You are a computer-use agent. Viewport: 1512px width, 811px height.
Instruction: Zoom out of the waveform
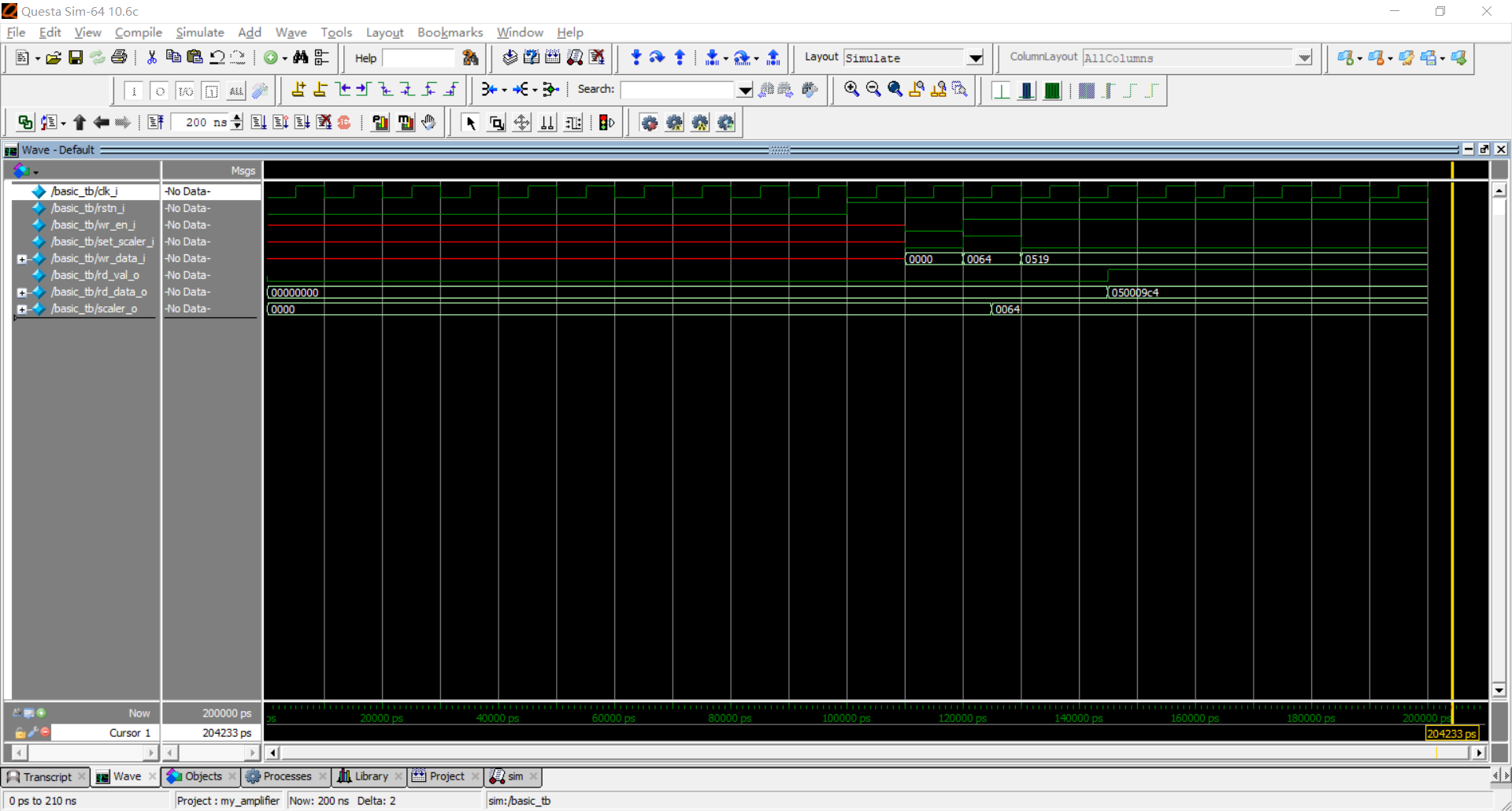pyautogui.click(x=873, y=90)
